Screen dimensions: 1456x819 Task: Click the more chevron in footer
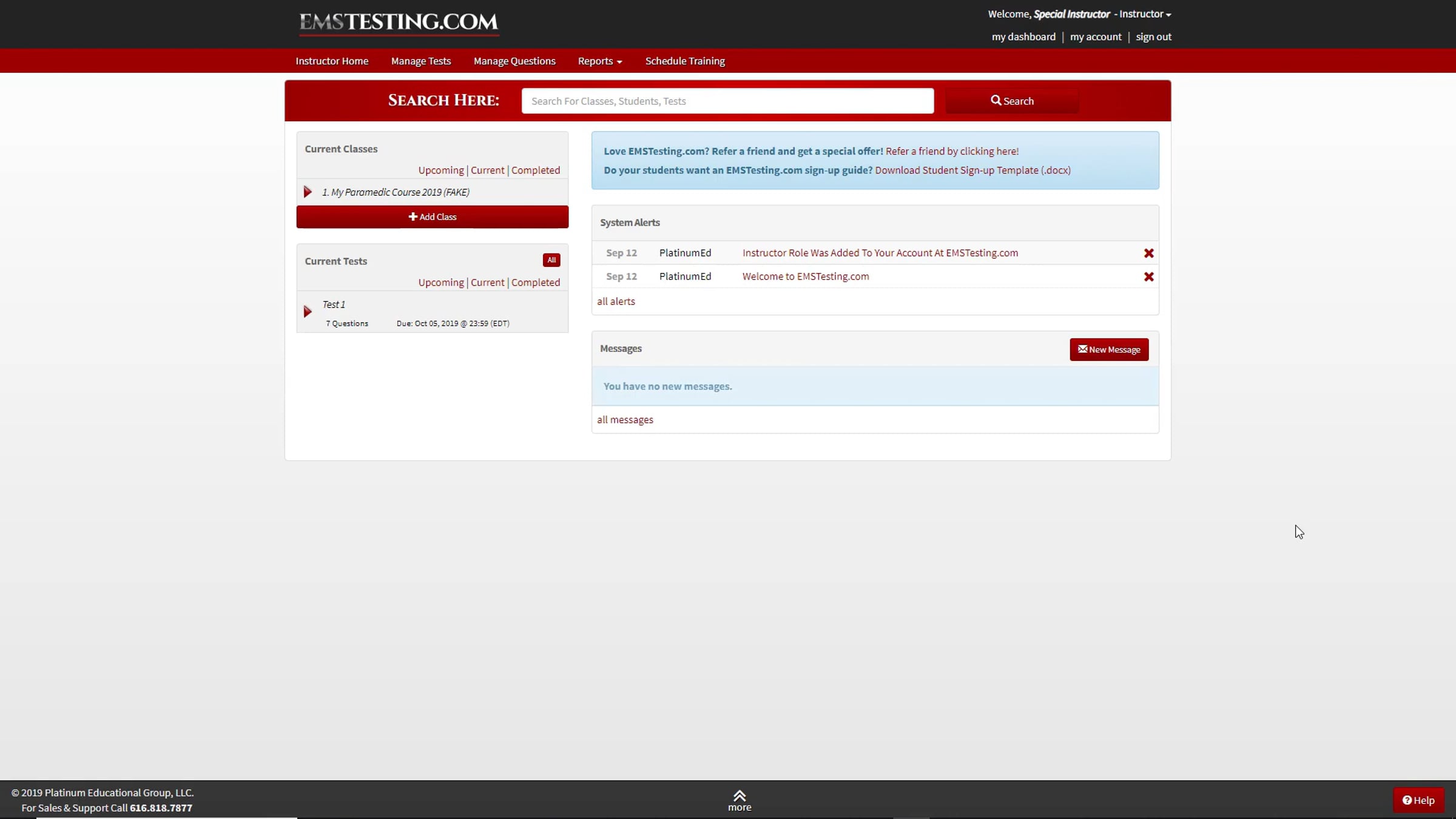(740, 800)
